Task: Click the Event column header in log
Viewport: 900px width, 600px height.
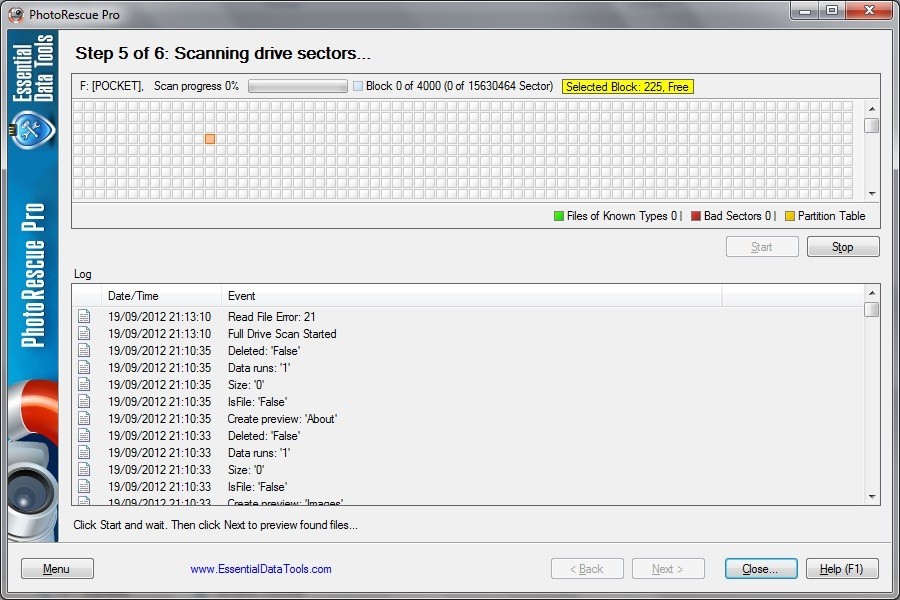Action: click(471, 296)
